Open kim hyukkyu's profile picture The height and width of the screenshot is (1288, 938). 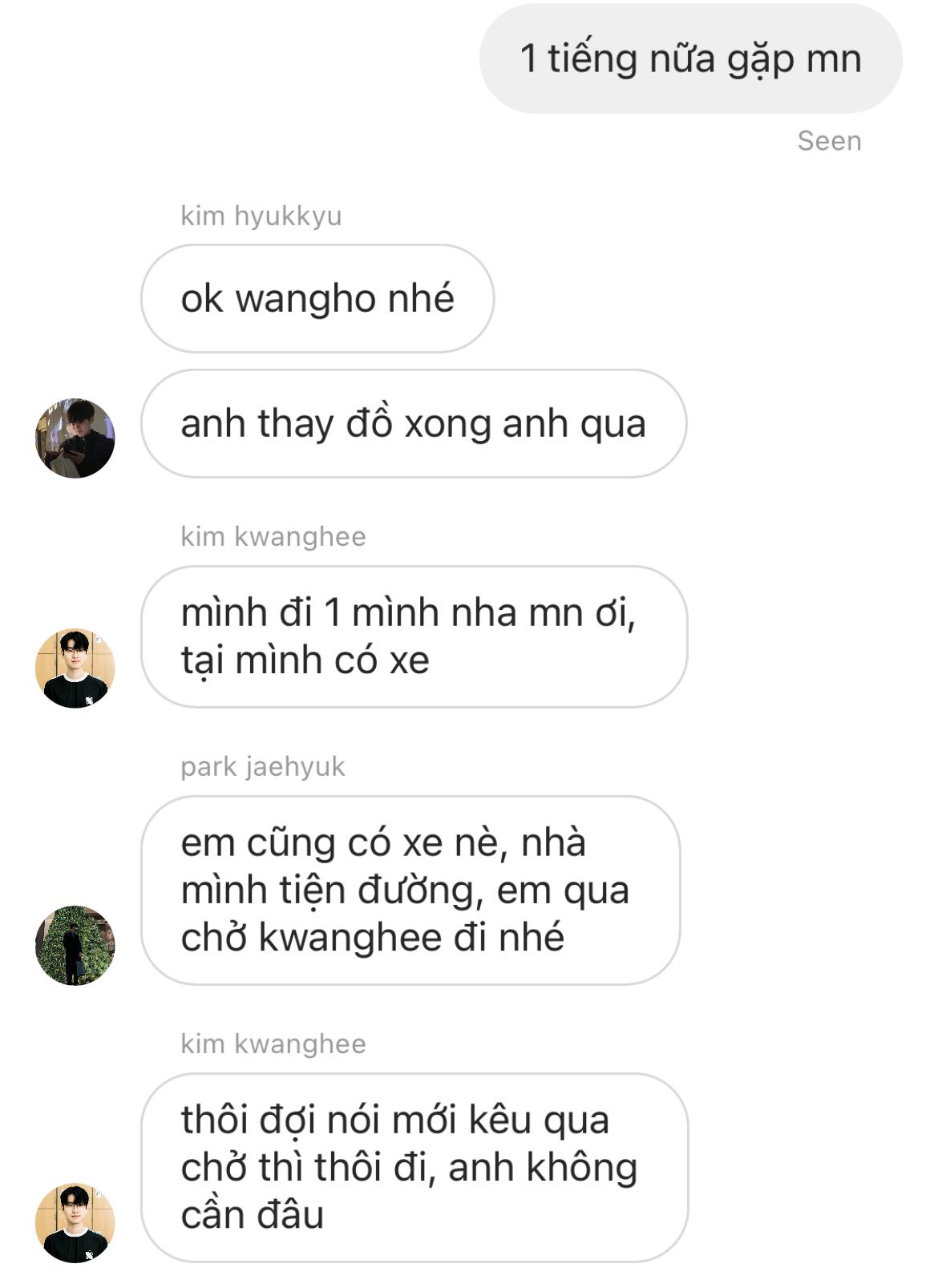click(75, 438)
